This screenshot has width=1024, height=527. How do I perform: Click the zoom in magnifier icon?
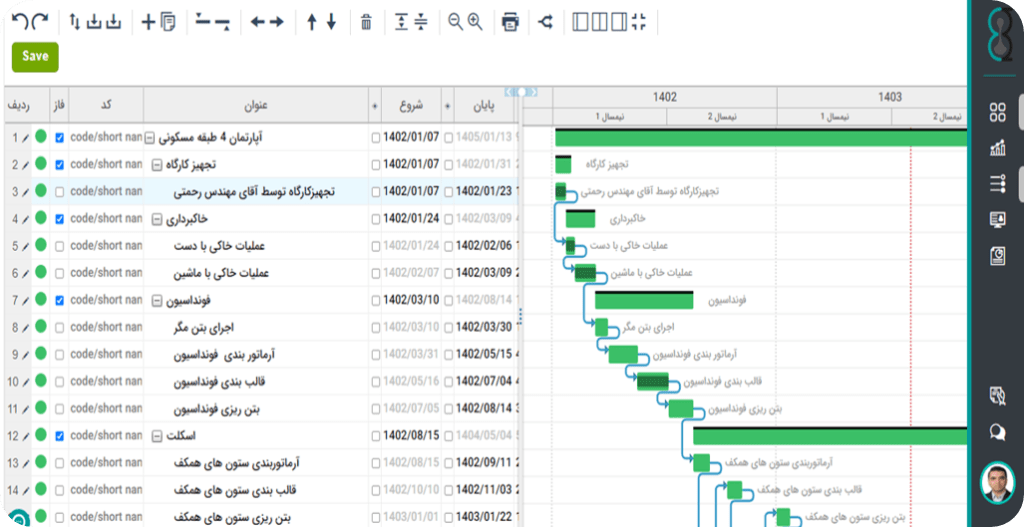(475, 22)
